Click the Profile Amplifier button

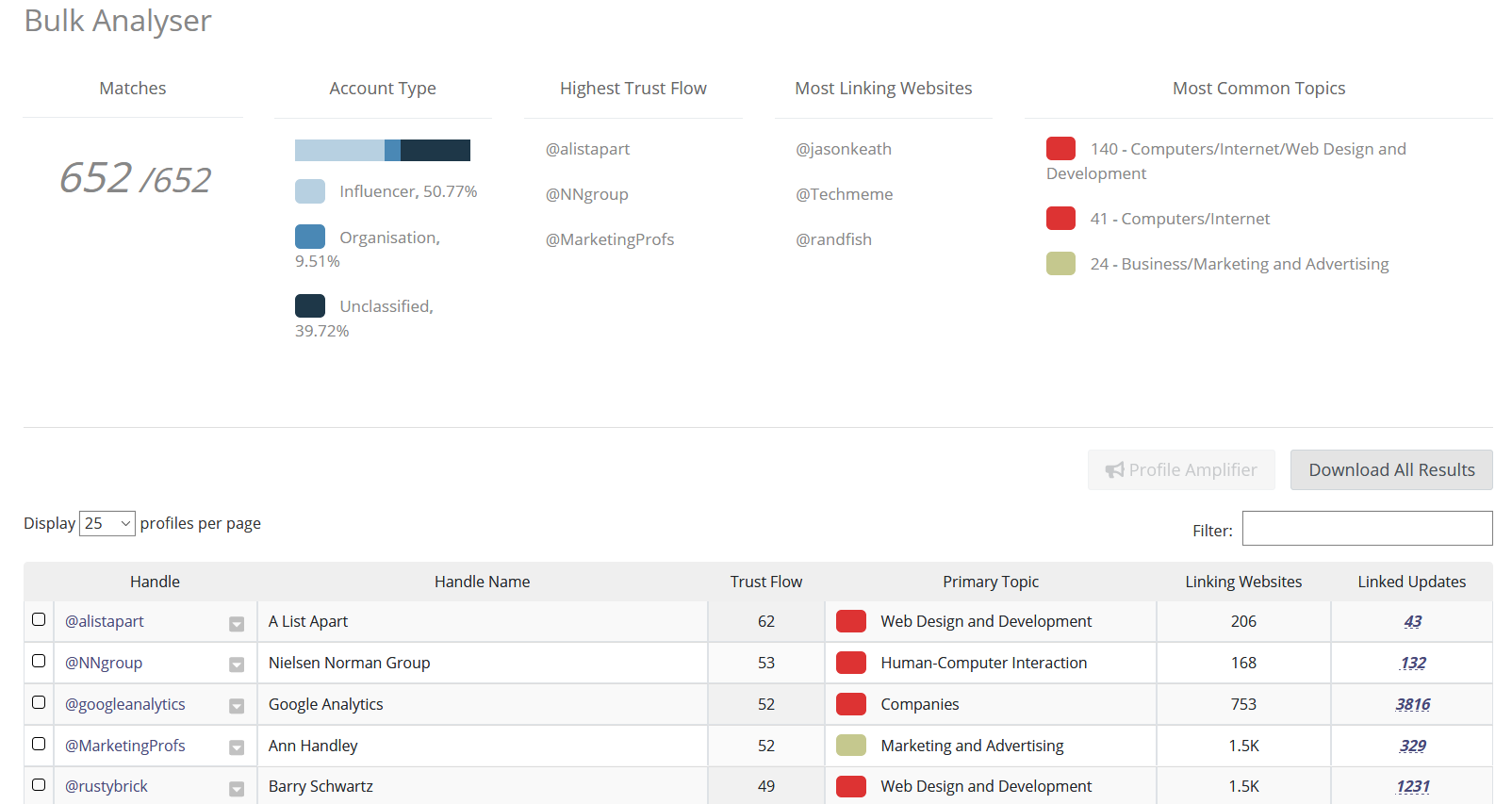(x=1181, y=469)
